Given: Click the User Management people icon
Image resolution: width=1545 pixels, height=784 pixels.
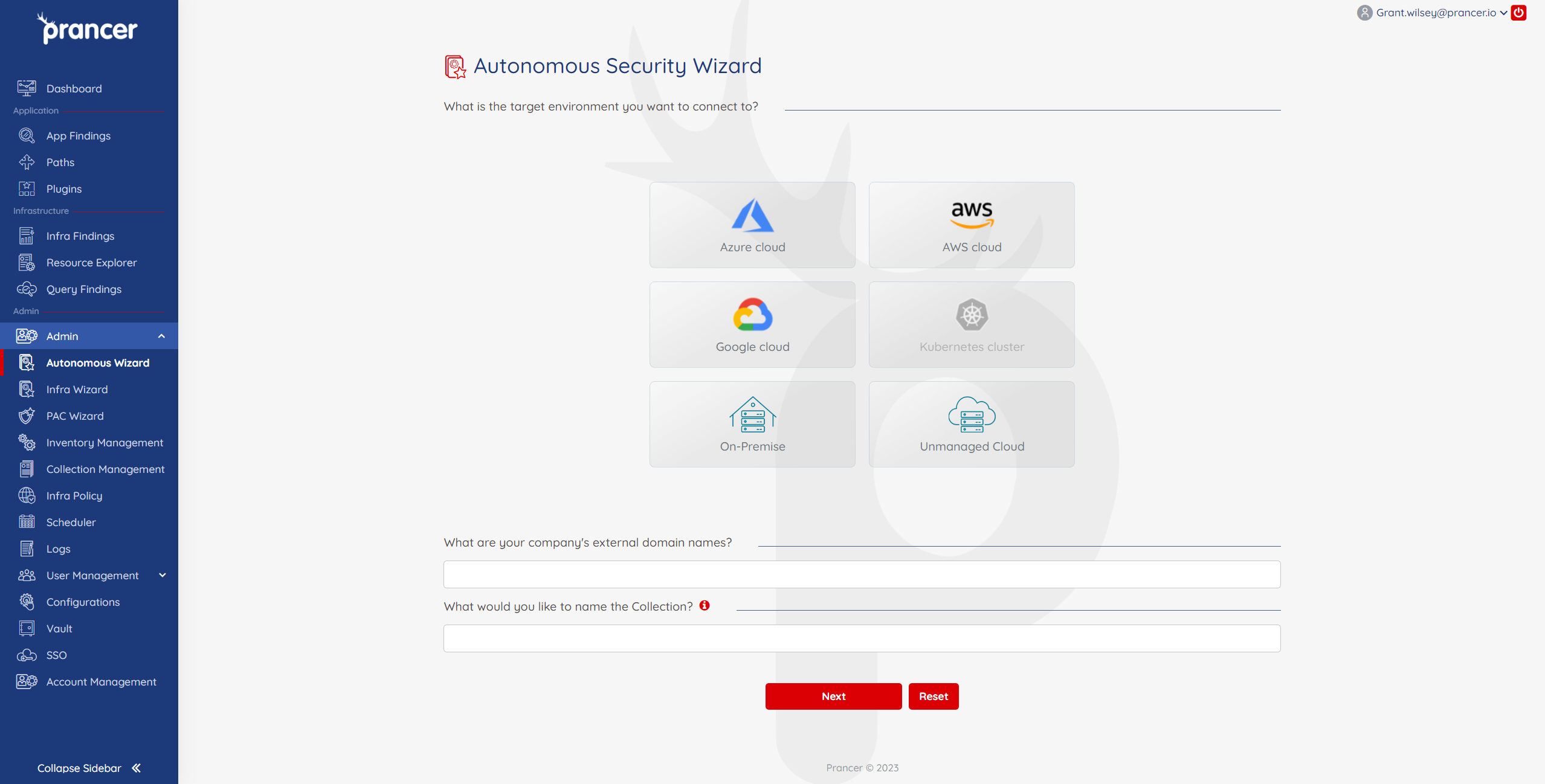Looking at the screenshot, I should [x=27, y=575].
